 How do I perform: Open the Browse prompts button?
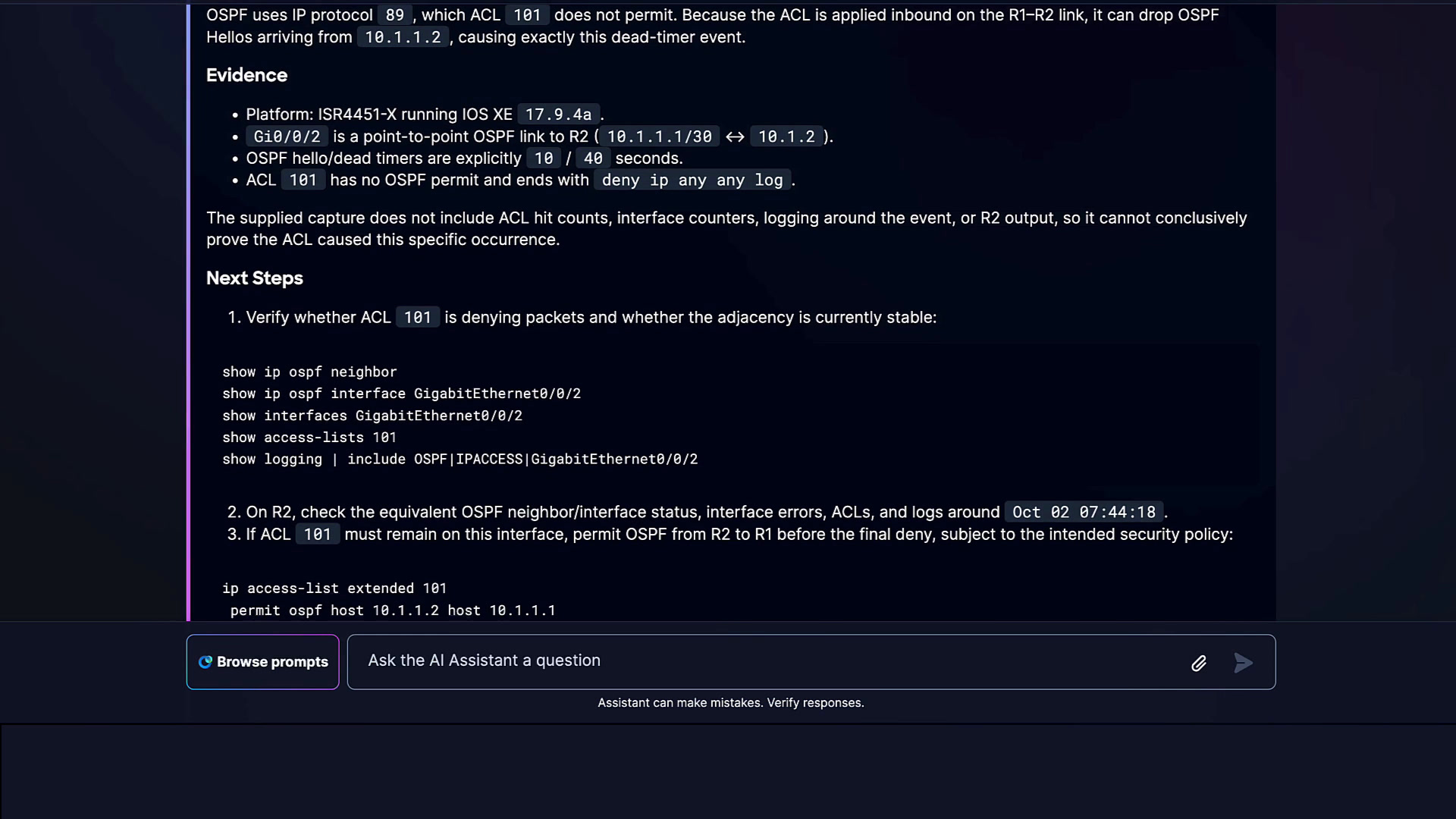262,662
